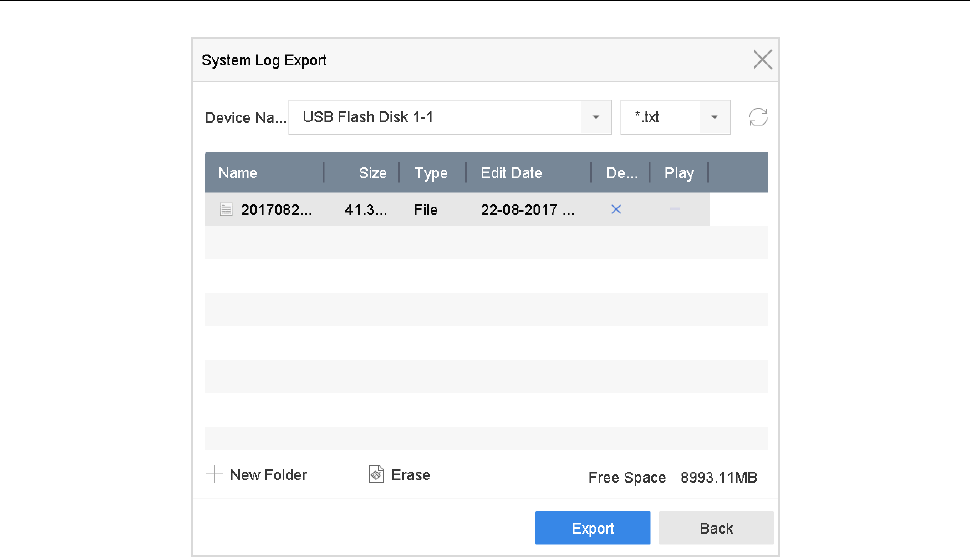Image resolution: width=970 pixels, height=557 pixels.
Task: Close the System Log Export dialog
Action: [x=762, y=60]
